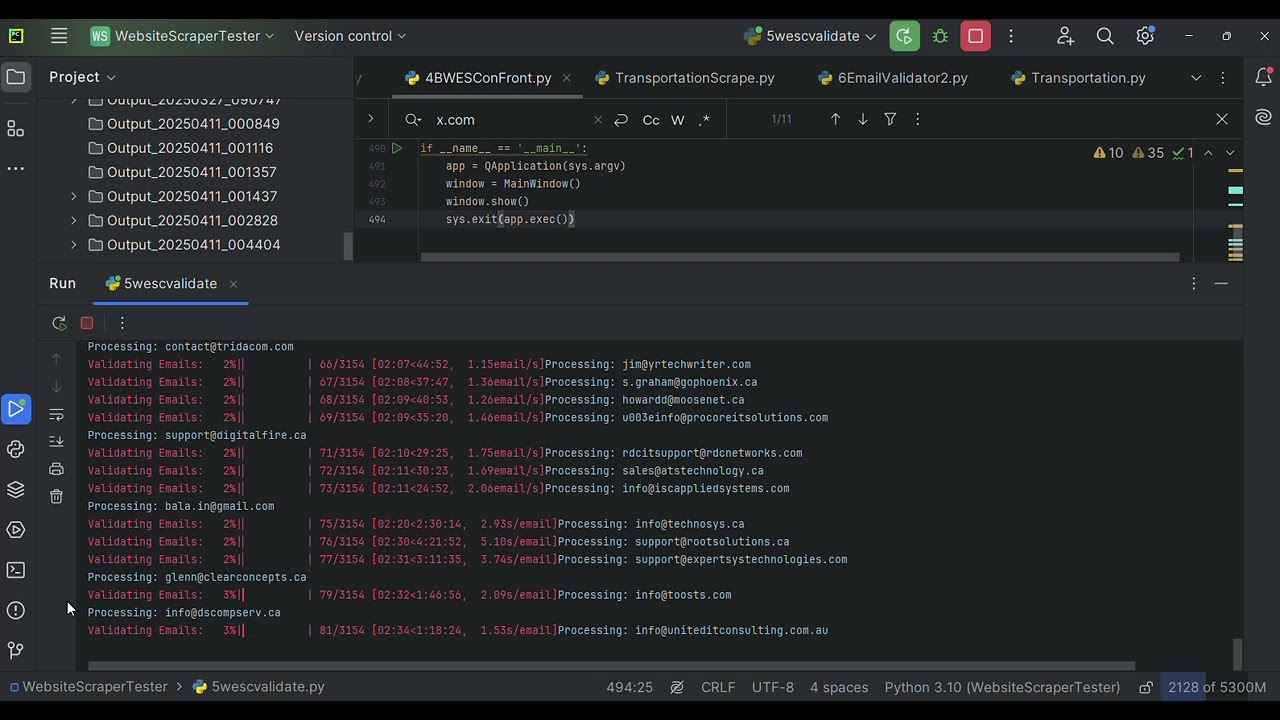Change UTF-8 file encoding

point(773,687)
